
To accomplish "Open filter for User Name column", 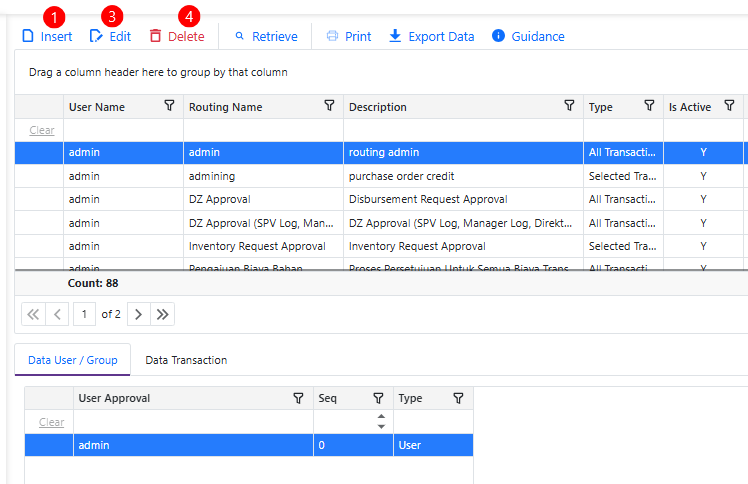I will [x=169, y=105].
